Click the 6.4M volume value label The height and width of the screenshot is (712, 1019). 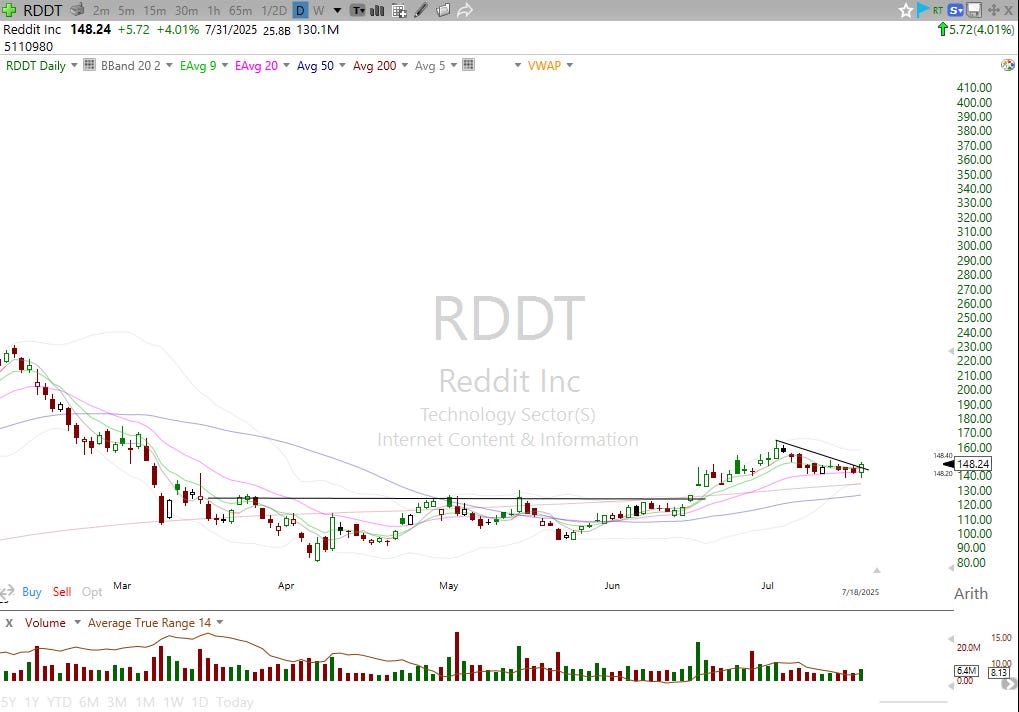[966, 670]
